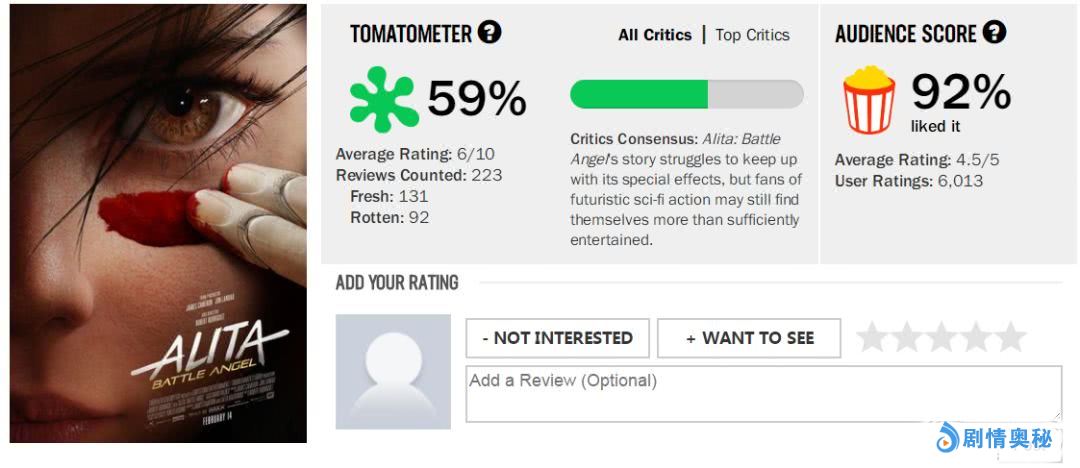Click the popcorn bucket audience icon

pos(869,100)
